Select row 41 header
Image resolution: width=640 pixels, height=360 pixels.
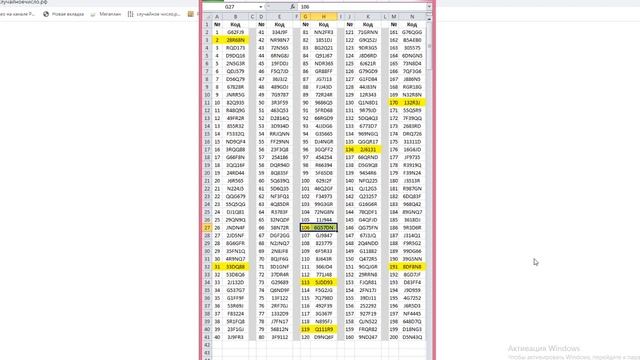[x=207, y=337]
